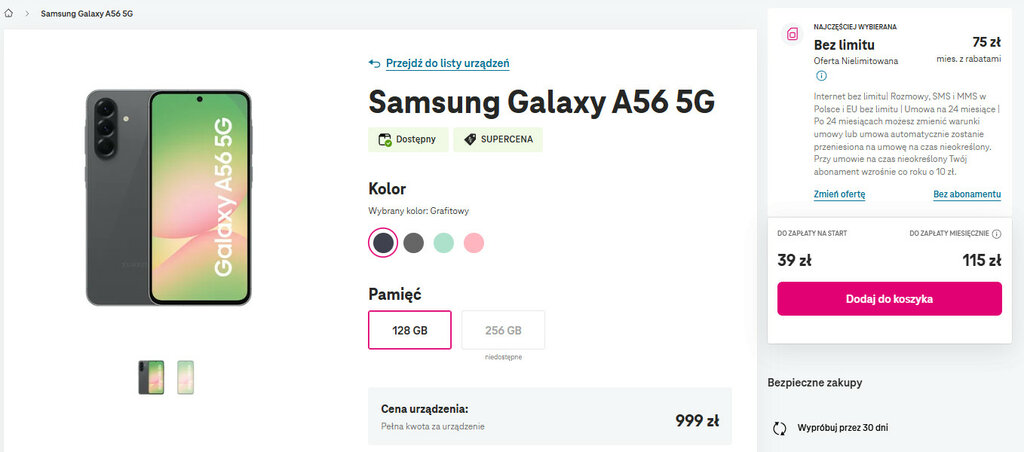Screen dimensions: 1024x452
Task: Select the unavailable 256 GB memory option
Action: [503, 330]
